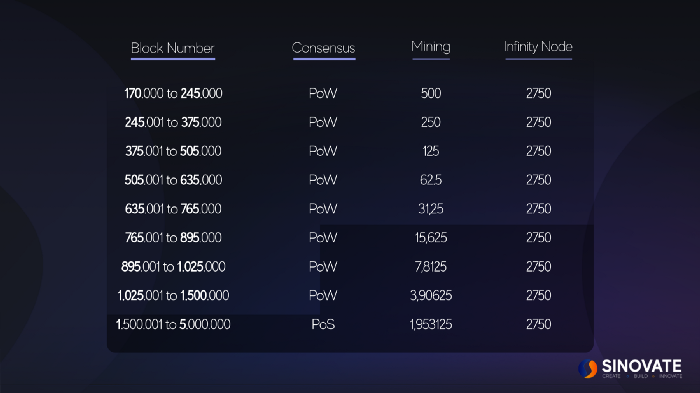Select the Block Number column header
Image resolution: width=700 pixels, height=393 pixels.
[x=173, y=48]
